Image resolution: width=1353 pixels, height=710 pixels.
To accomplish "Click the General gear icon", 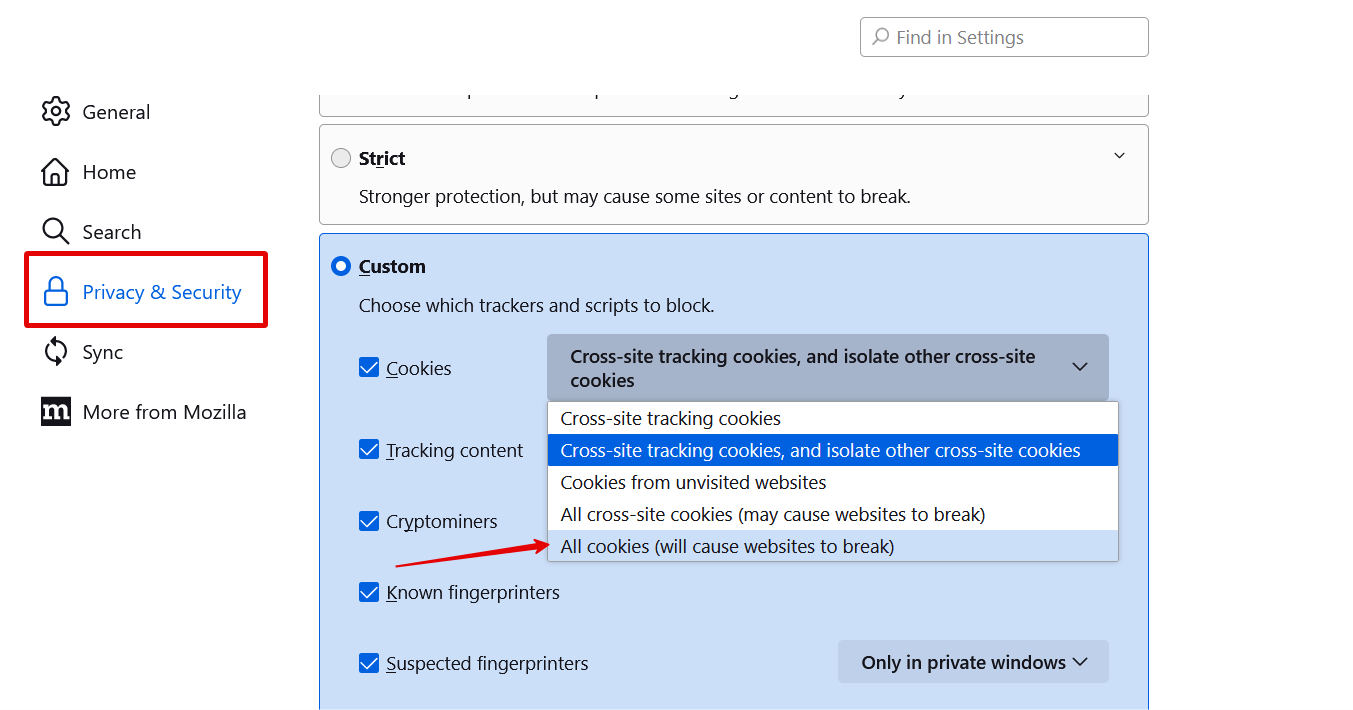I will (56, 112).
